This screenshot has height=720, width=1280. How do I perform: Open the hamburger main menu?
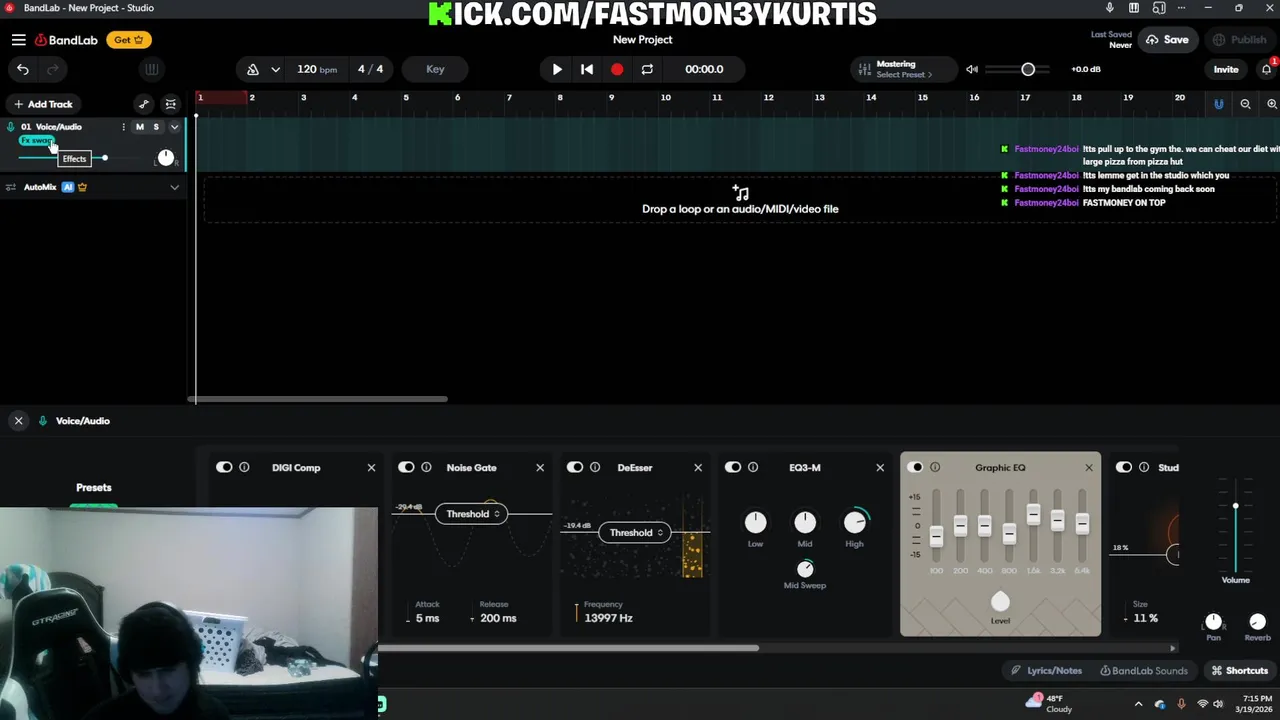[18, 40]
